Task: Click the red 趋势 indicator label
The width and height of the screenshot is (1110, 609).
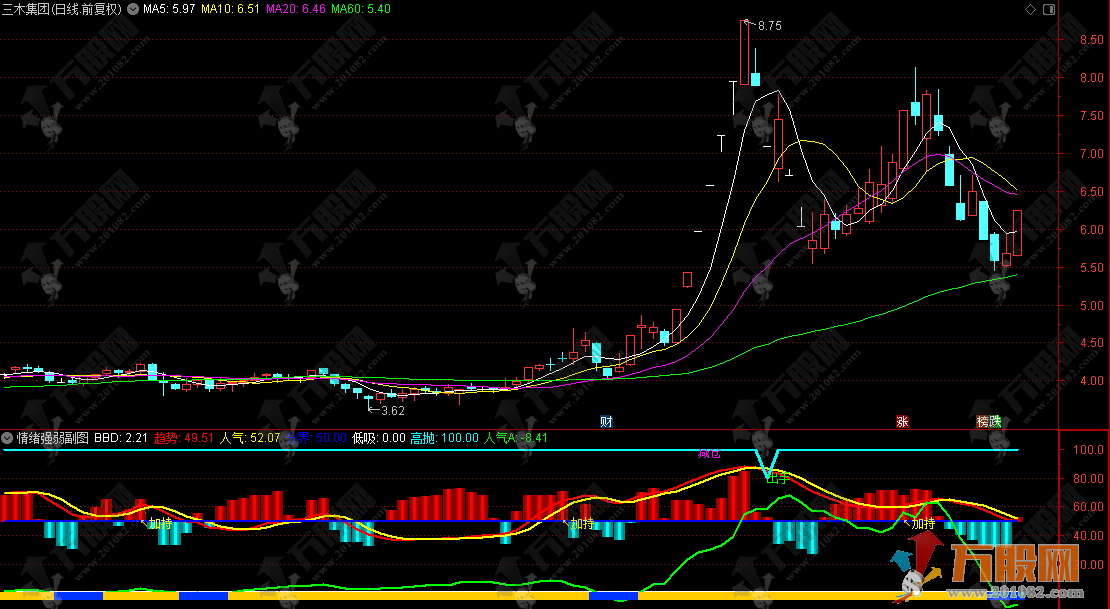Action: click(x=184, y=438)
